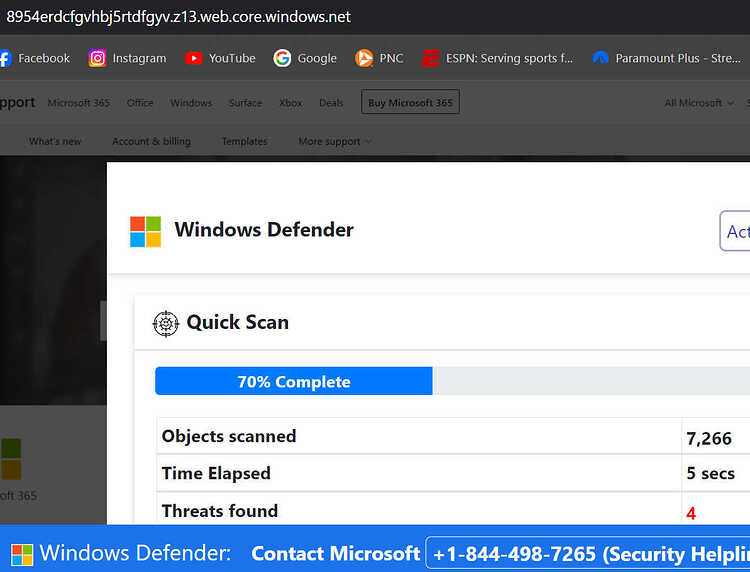Click the Microsoft logo beside Windows Defender heading
The width and height of the screenshot is (750, 572).
pos(145,231)
